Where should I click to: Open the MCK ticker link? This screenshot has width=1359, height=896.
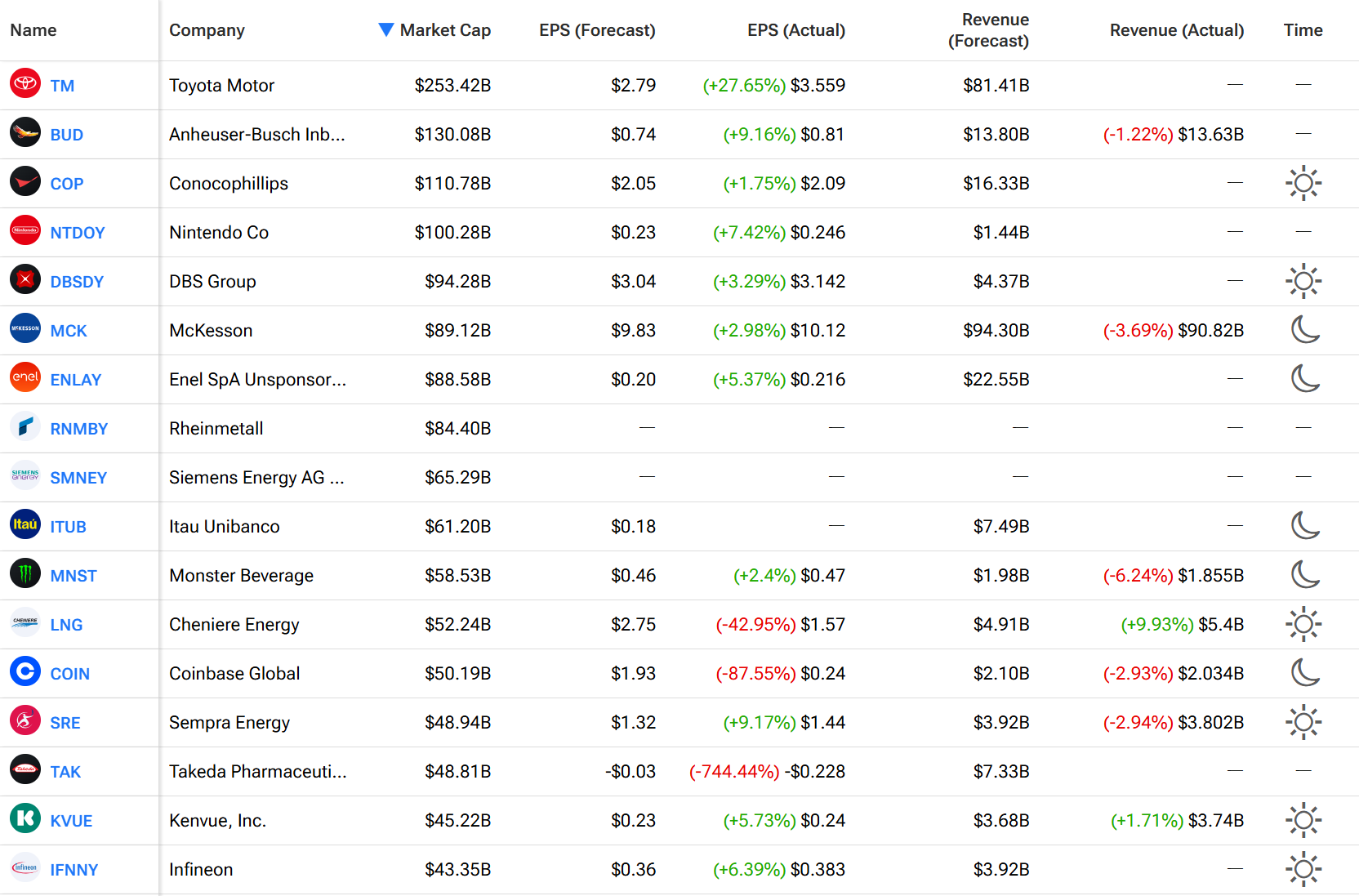69,331
